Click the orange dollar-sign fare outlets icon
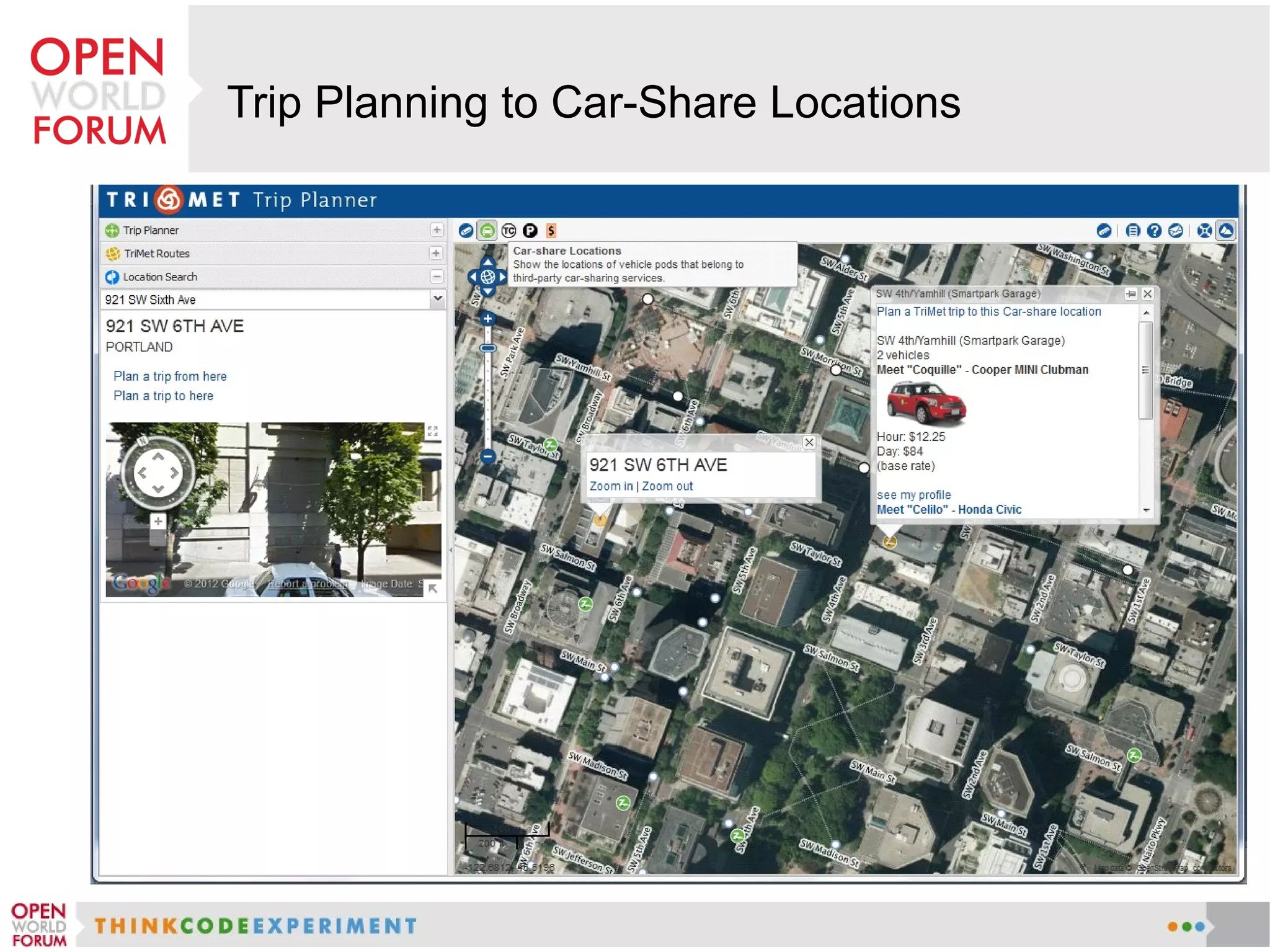The height and width of the screenshot is (952, 1270). pyautogui.click(x=551, y=231)
